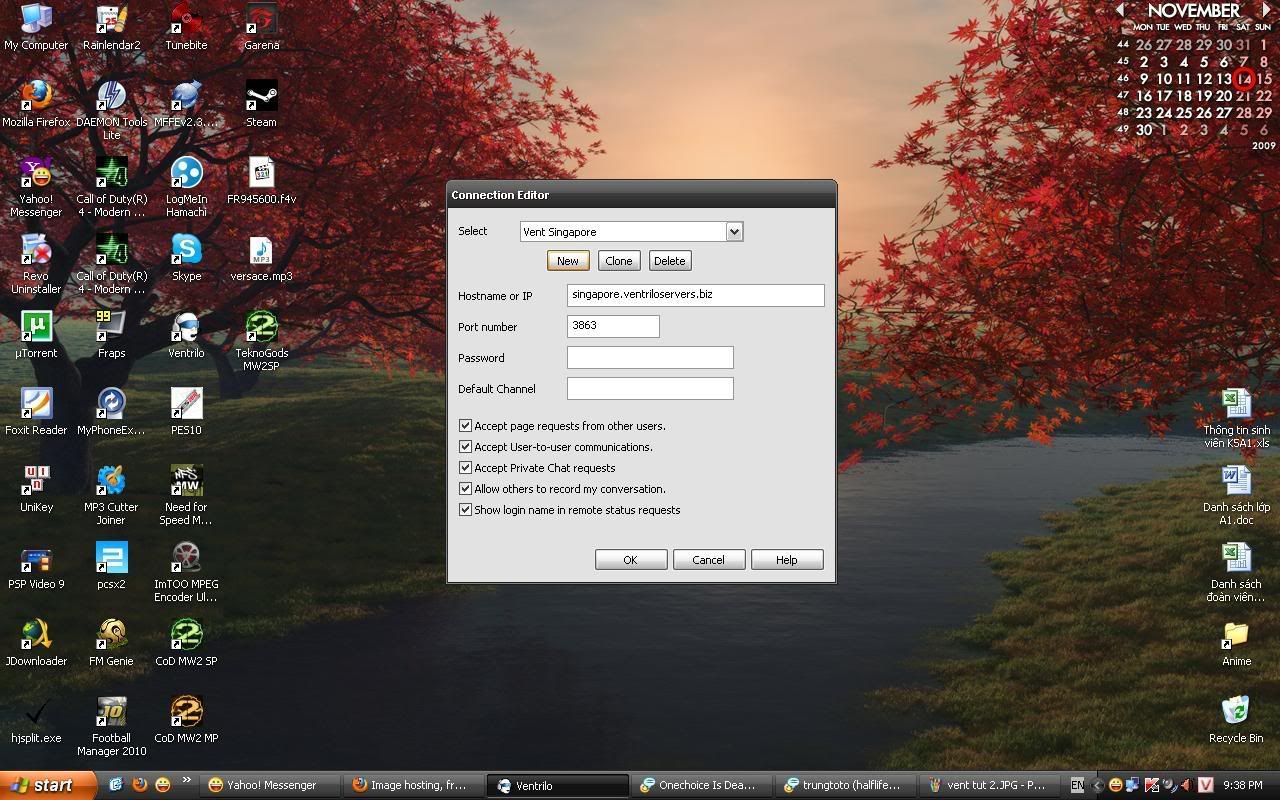Expand the Select server dropdown
1280x800 pixels.
click(734, 232)
